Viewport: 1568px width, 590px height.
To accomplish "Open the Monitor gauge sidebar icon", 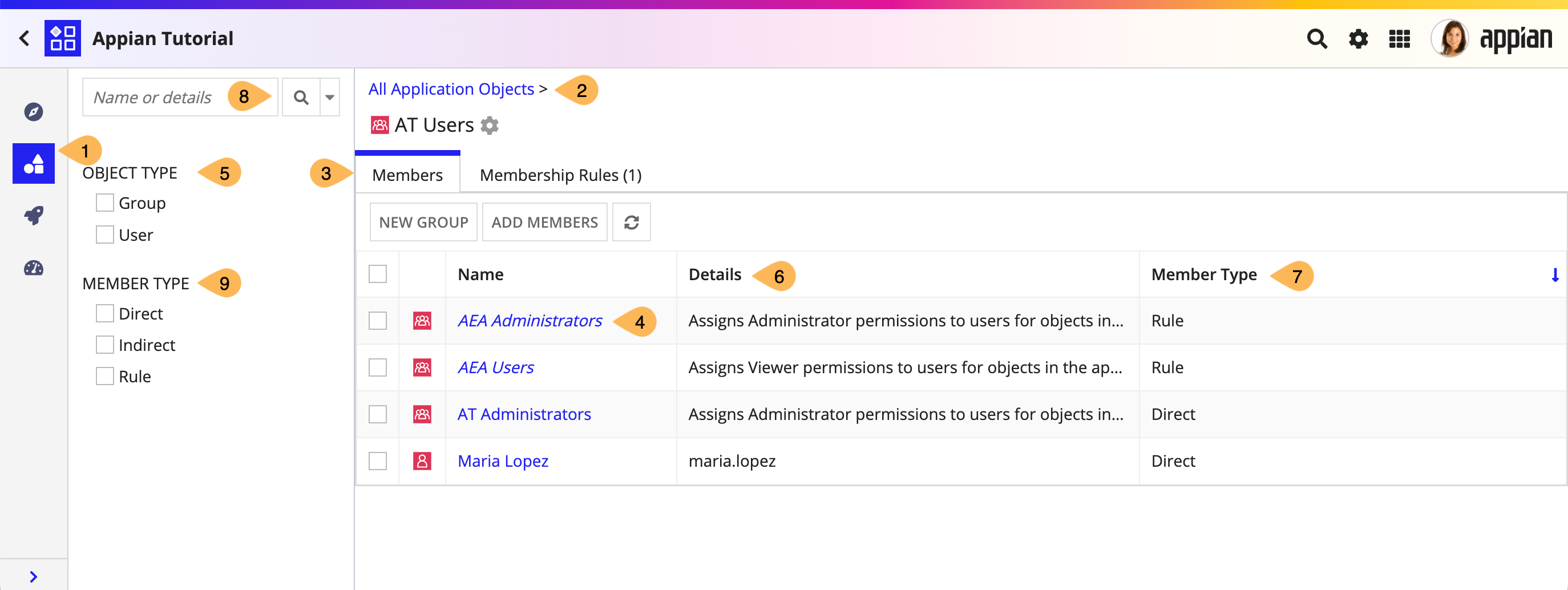I will coord(34,268).
